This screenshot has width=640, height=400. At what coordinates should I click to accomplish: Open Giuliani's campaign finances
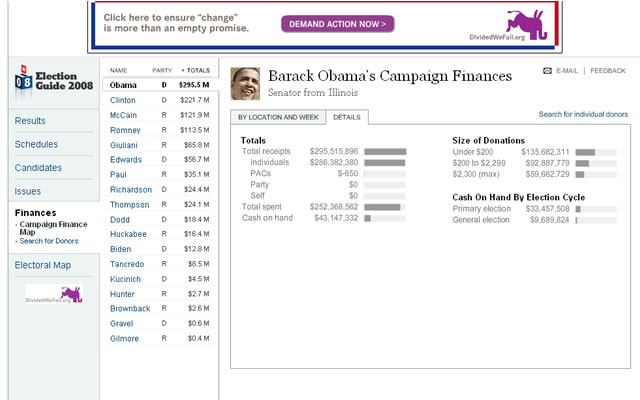click(124, 145)
